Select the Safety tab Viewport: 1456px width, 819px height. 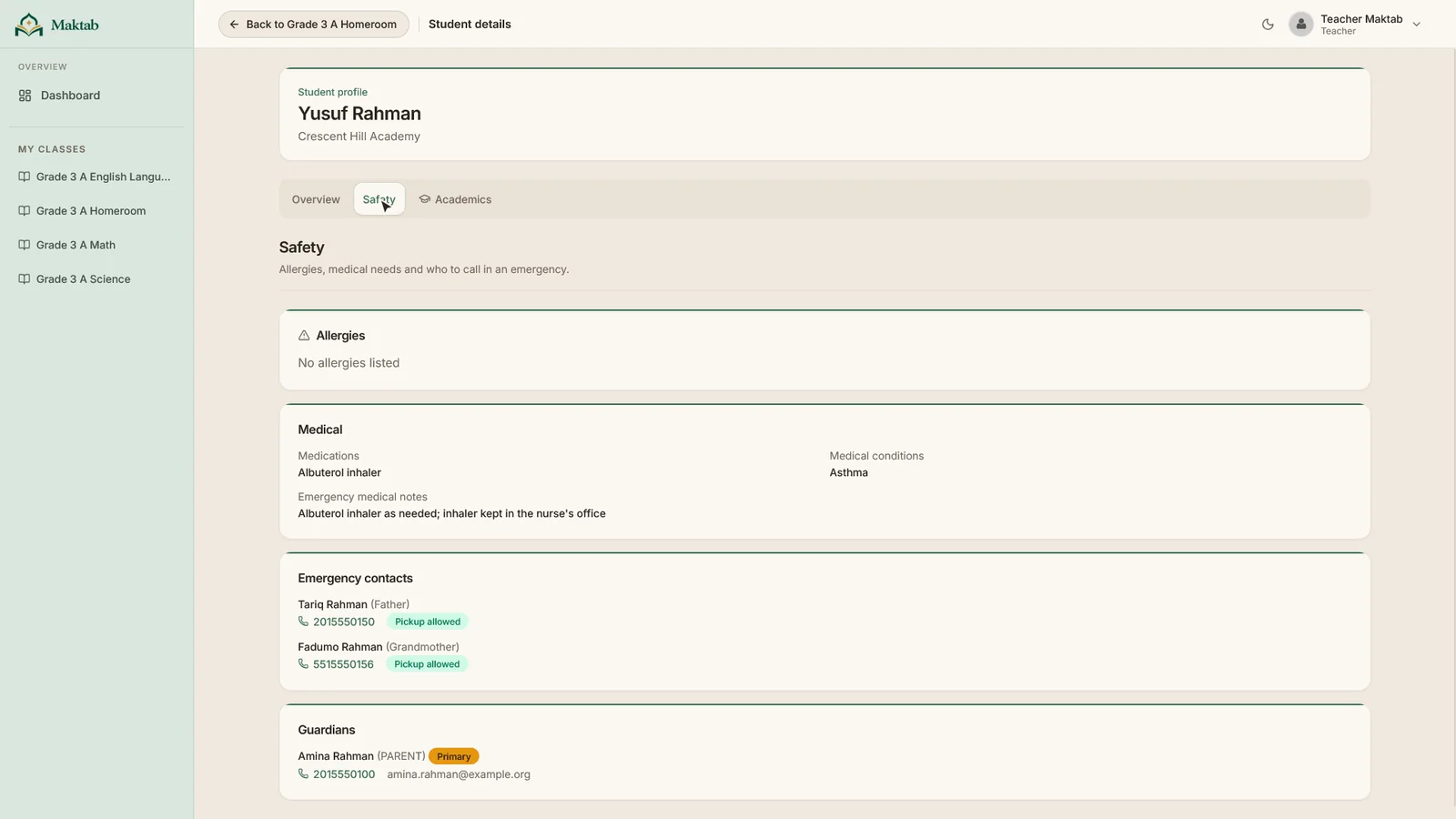tap(379, 199)
